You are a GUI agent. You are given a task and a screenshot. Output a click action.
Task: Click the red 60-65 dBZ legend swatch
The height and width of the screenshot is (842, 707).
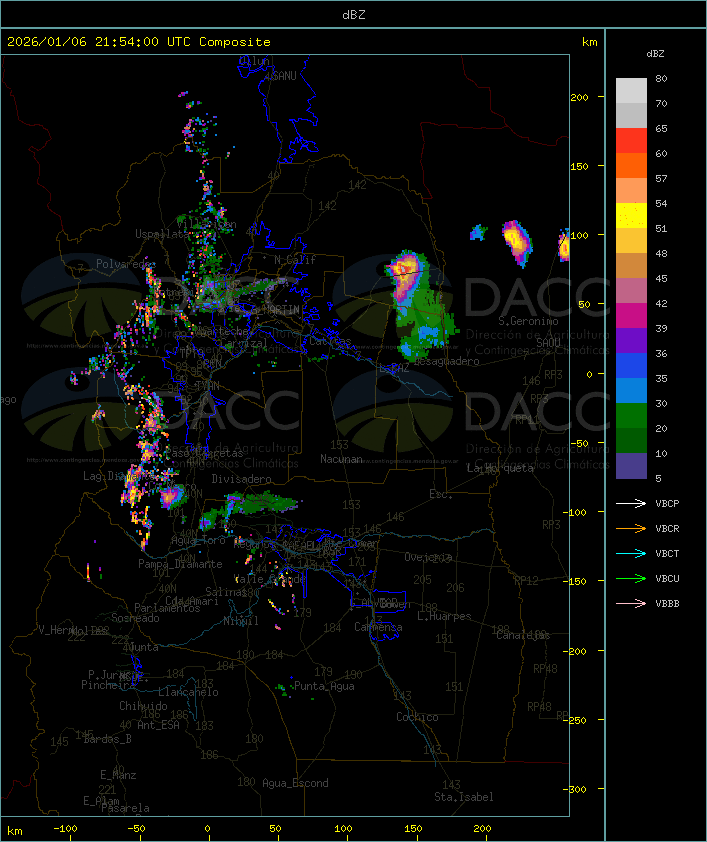(x=631, y=141)
